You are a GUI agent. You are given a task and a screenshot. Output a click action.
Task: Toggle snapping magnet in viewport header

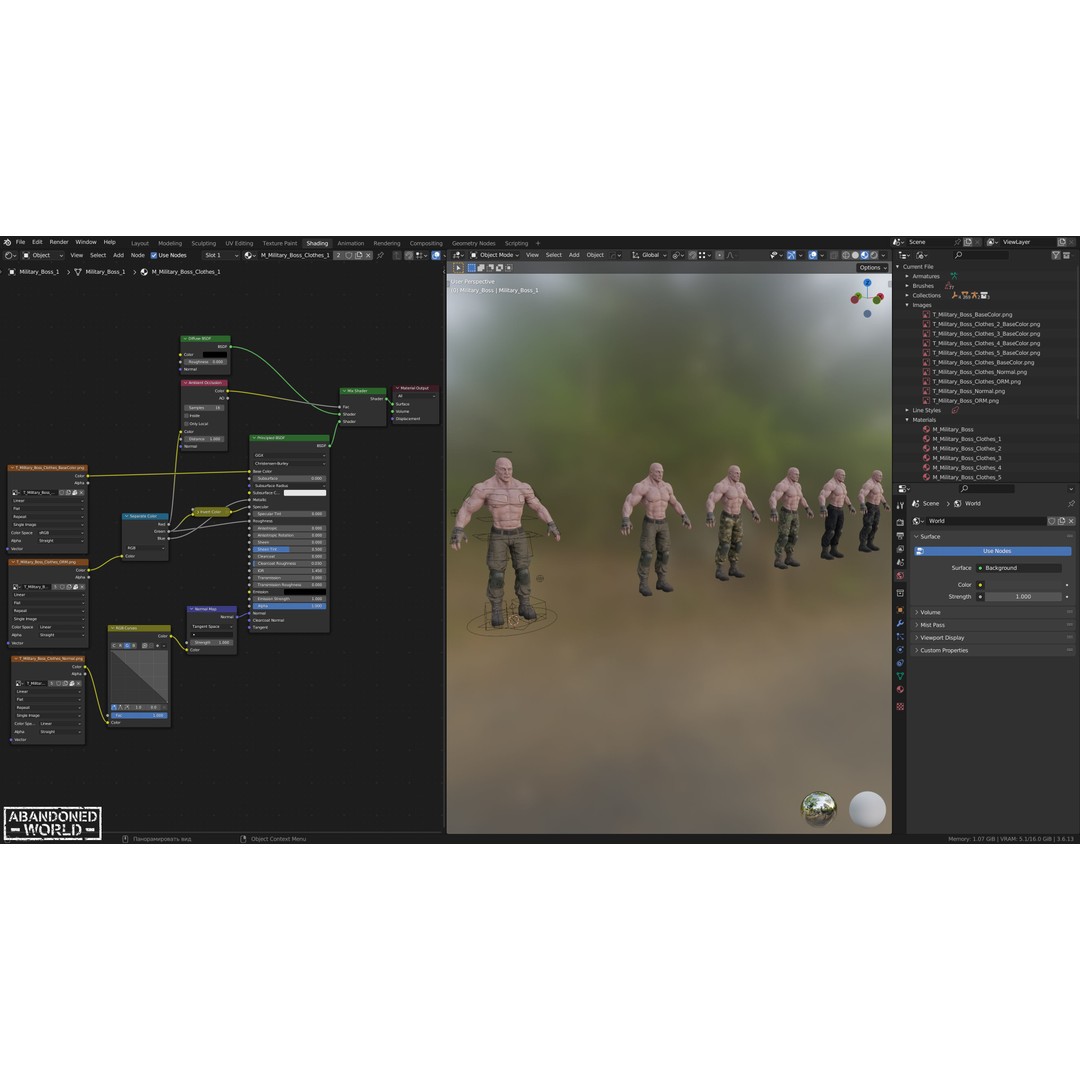click(x=692, y=256)
